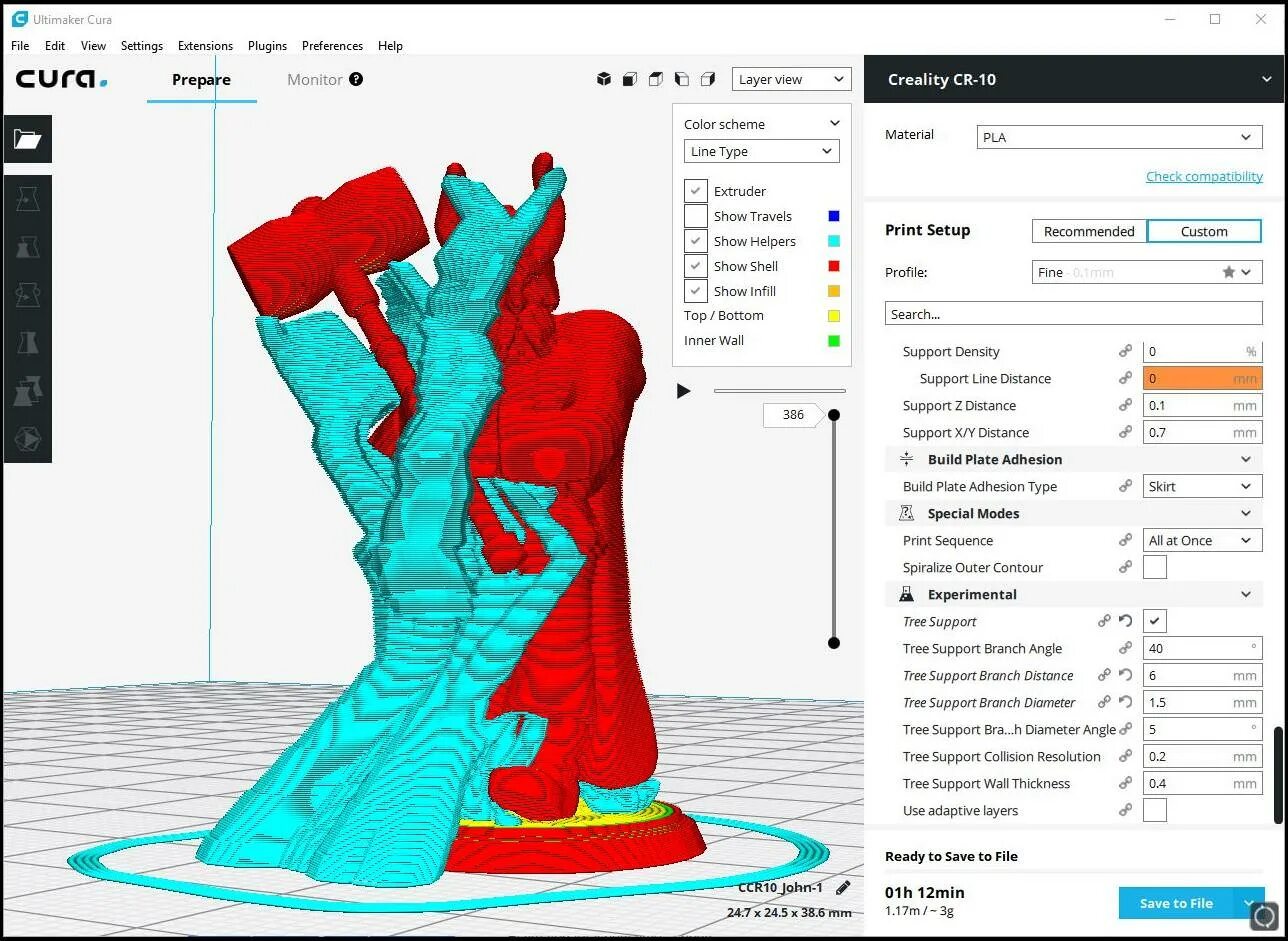Click the Check compatibility link

1204,176
